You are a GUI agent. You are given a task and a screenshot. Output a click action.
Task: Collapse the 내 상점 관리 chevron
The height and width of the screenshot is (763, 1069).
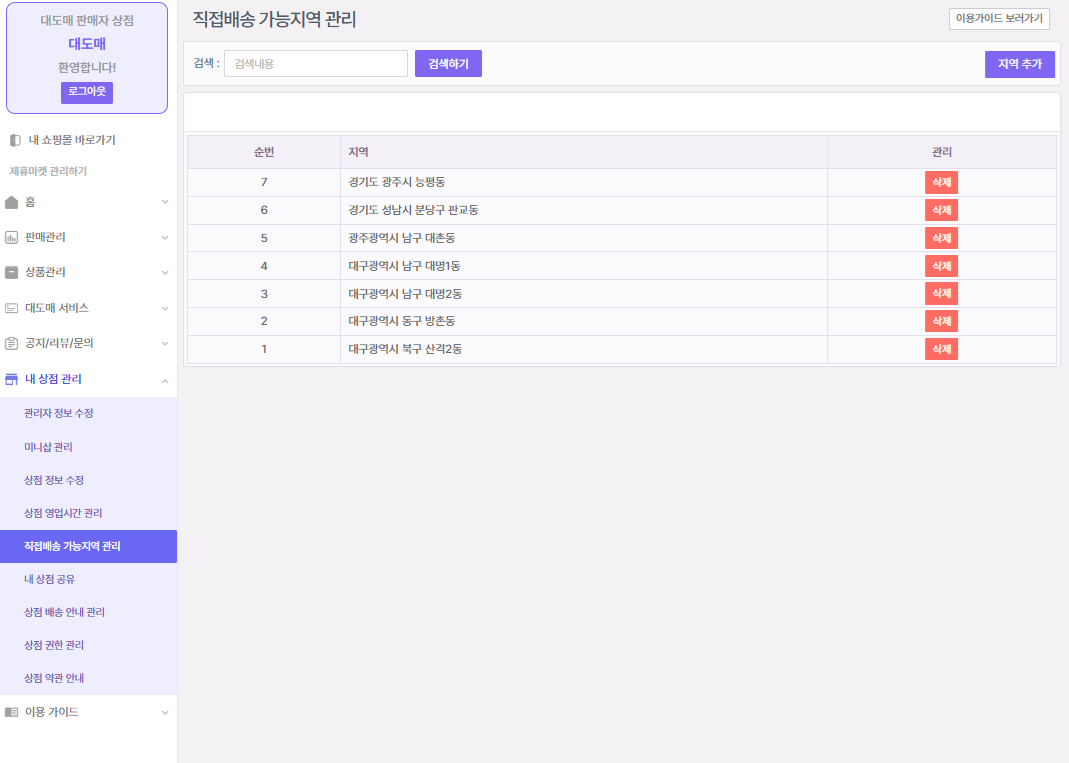click(165, 380)
